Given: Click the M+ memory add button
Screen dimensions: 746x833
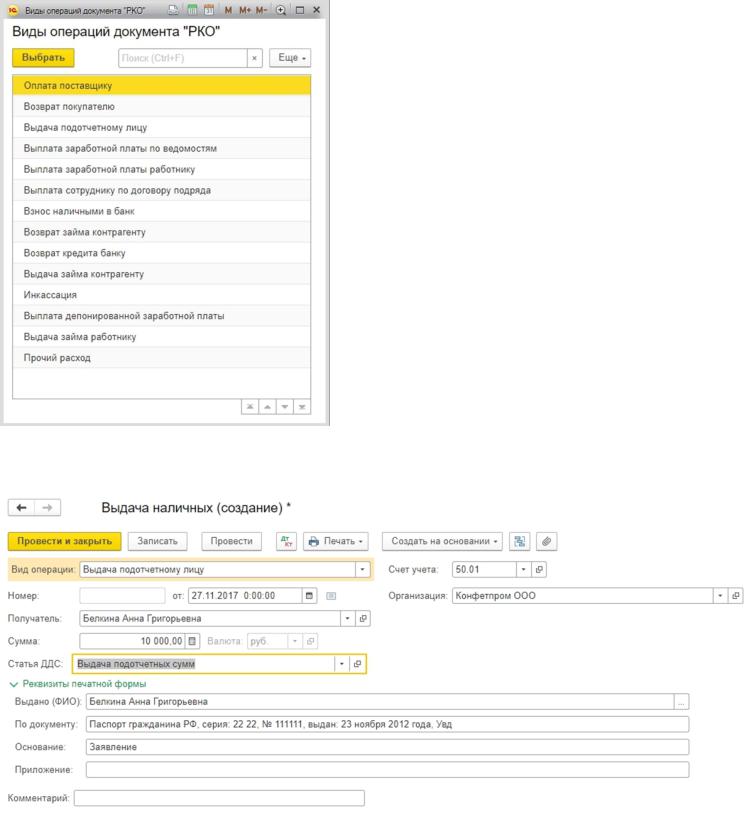Looking at the screenshot, I should [244, 10].
